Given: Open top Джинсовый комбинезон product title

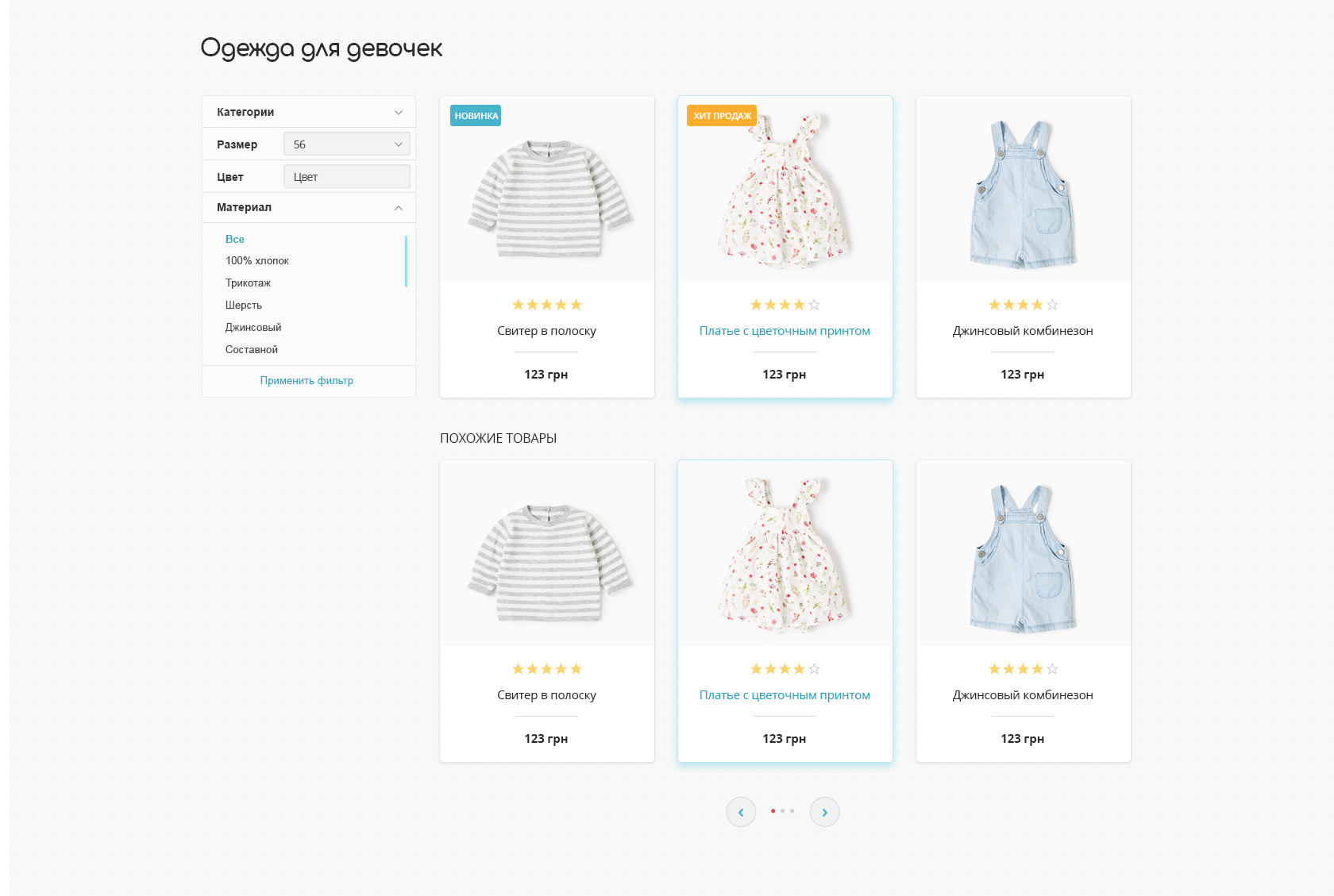Looking at the screenshot, I should click(x=1023, y=331).
